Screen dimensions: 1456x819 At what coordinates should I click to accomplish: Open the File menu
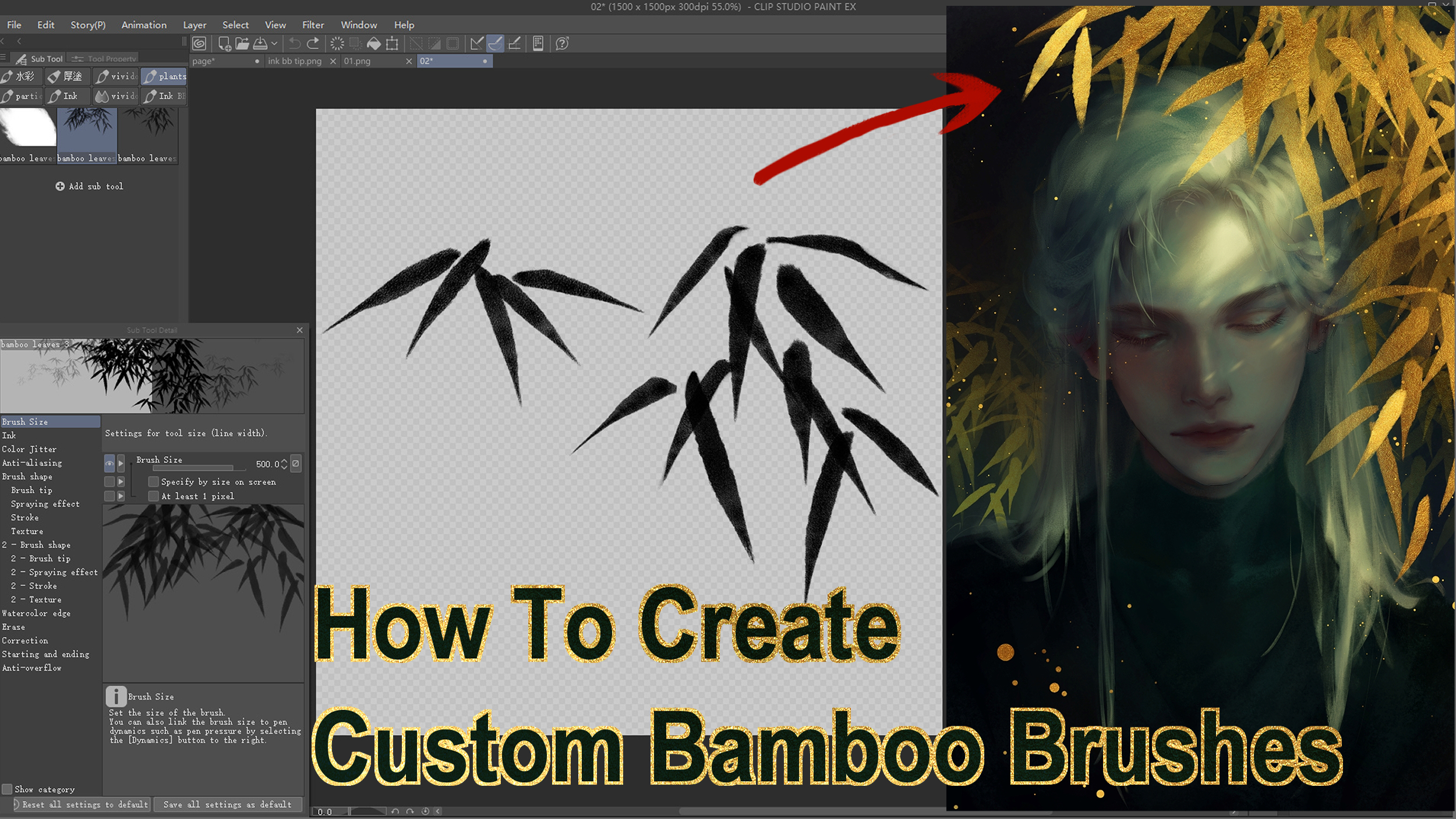pos(14,25)
